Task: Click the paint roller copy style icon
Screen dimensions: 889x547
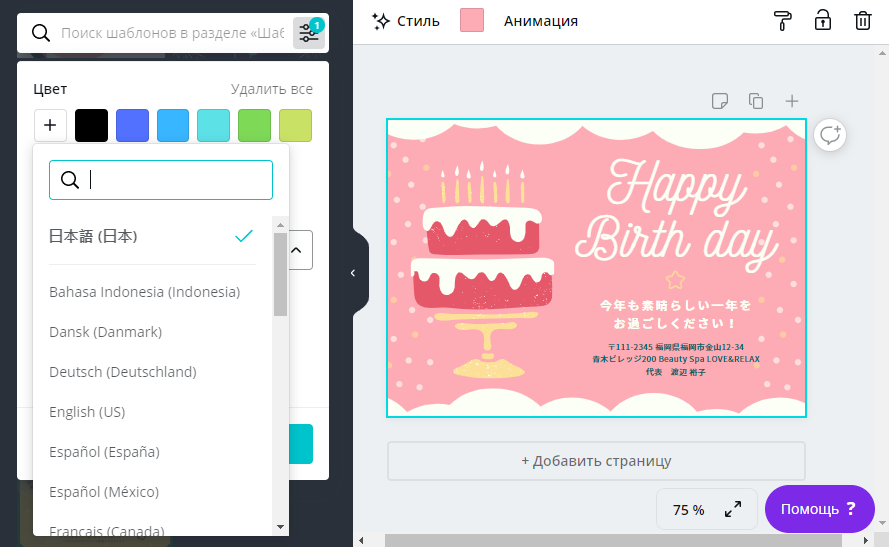Action: tap(783, 21)
